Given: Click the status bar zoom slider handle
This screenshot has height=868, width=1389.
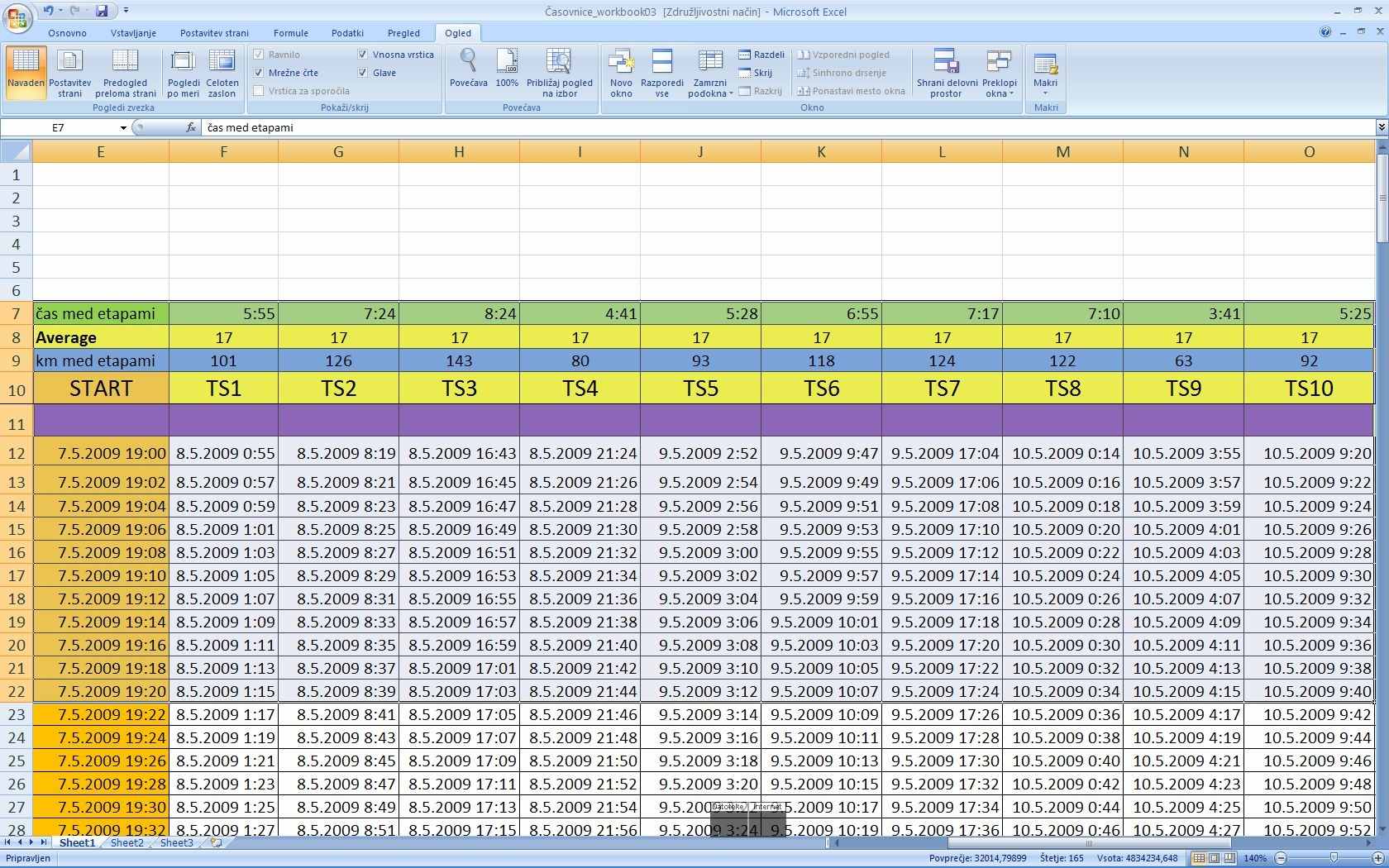Looking at the screenshot, I should pyautogui.click(x=1334, y=858).
